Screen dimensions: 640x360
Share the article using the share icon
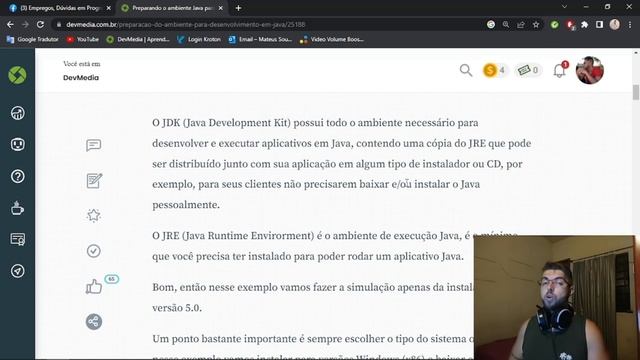[x=94, y=322]
